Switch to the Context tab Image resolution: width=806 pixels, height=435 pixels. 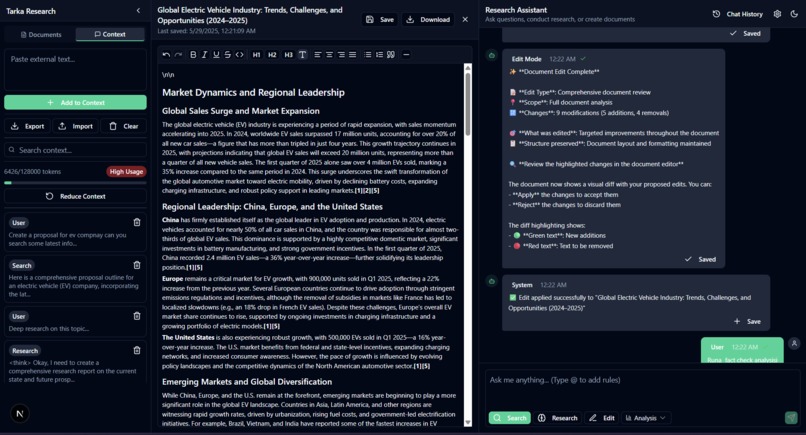pos(110,34)
